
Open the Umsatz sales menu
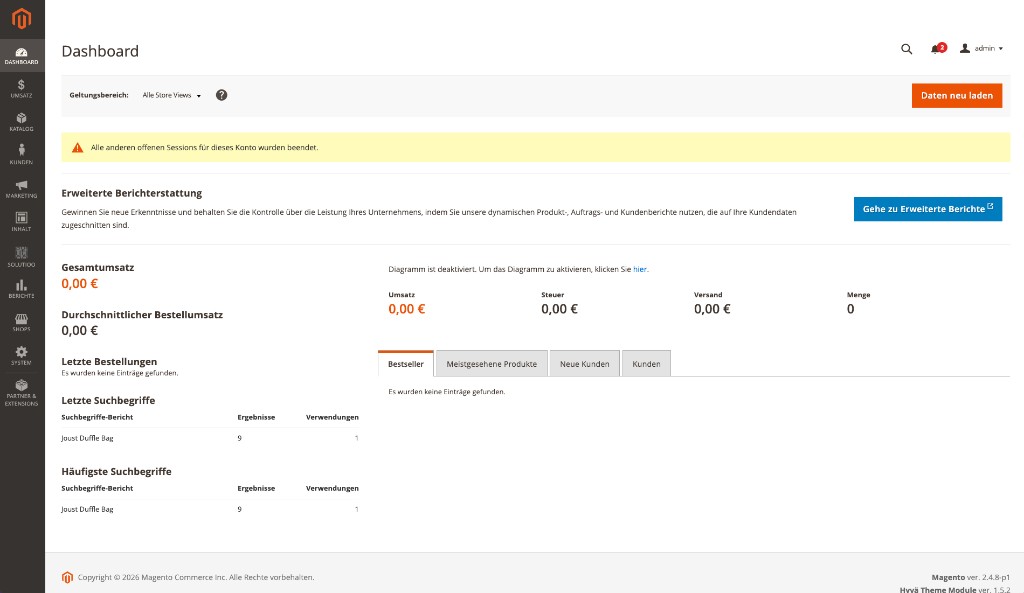tap(22, 89)
